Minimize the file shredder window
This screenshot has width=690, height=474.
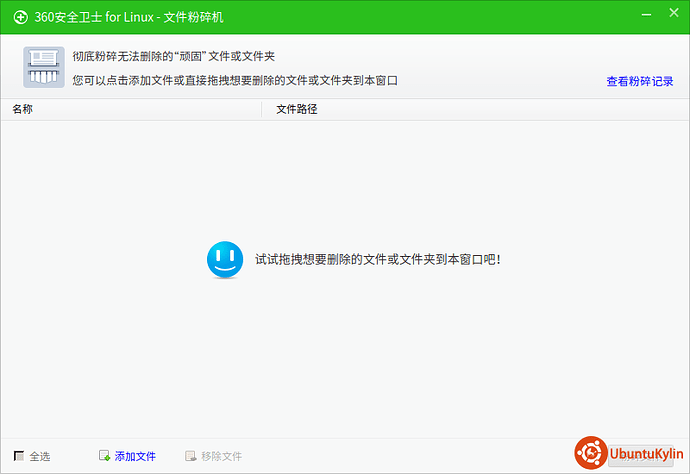click(646, 15)
